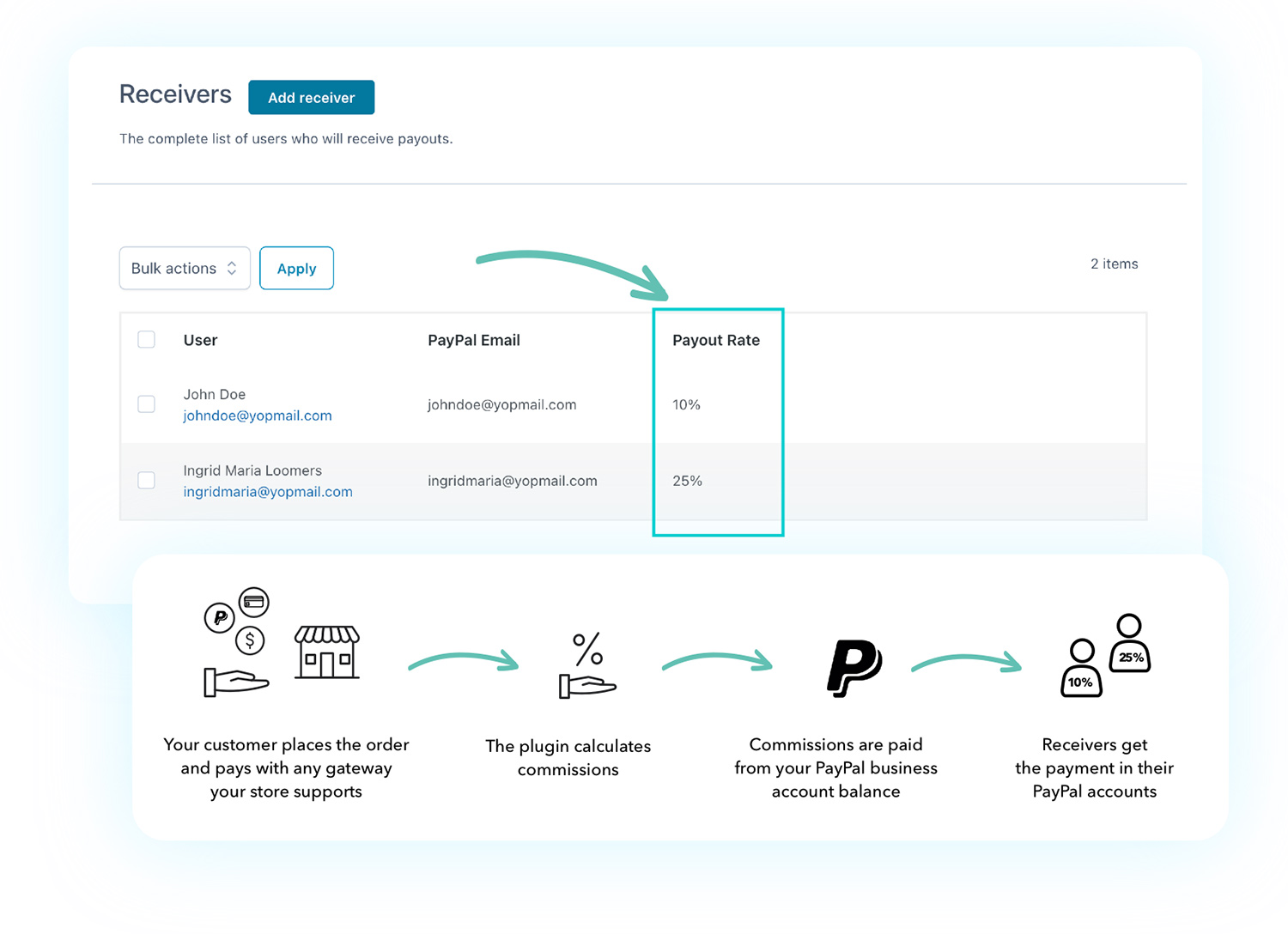Click the User column header
The image size is (1288, 934).
[199, 340]
